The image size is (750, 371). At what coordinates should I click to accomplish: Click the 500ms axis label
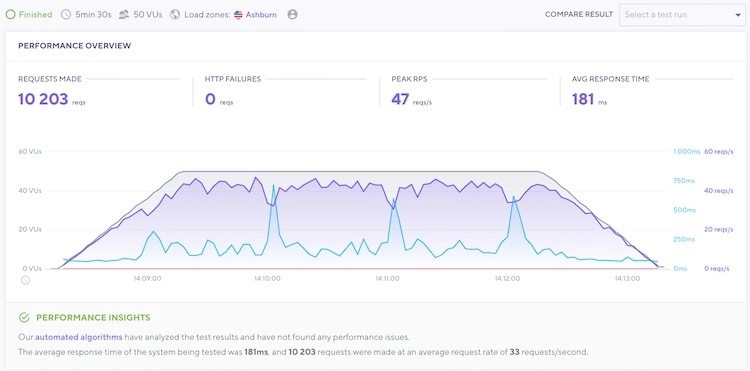pyautogui.click(x=684, y=210)
